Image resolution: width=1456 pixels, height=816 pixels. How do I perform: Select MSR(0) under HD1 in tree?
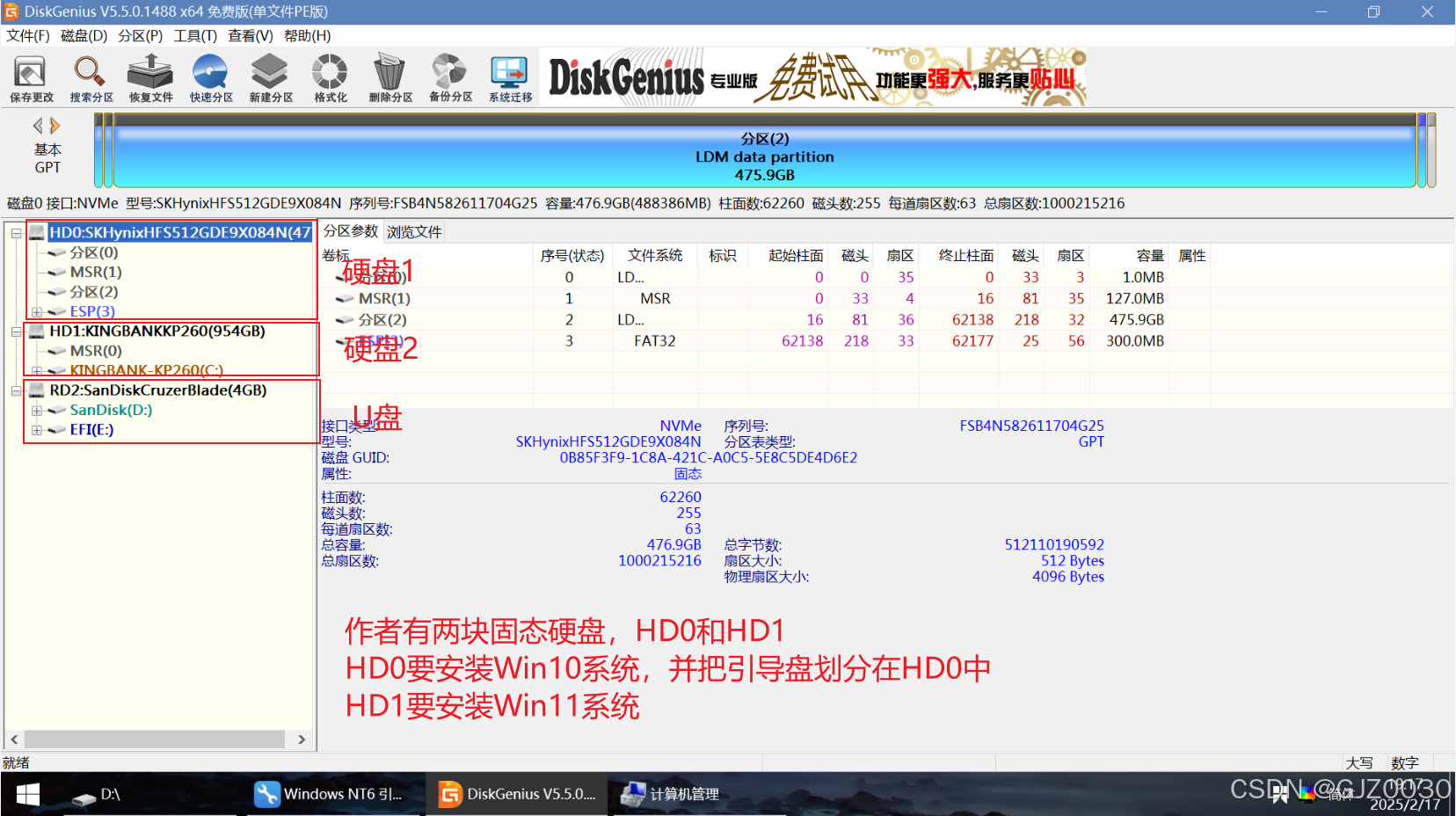[96, 351]
